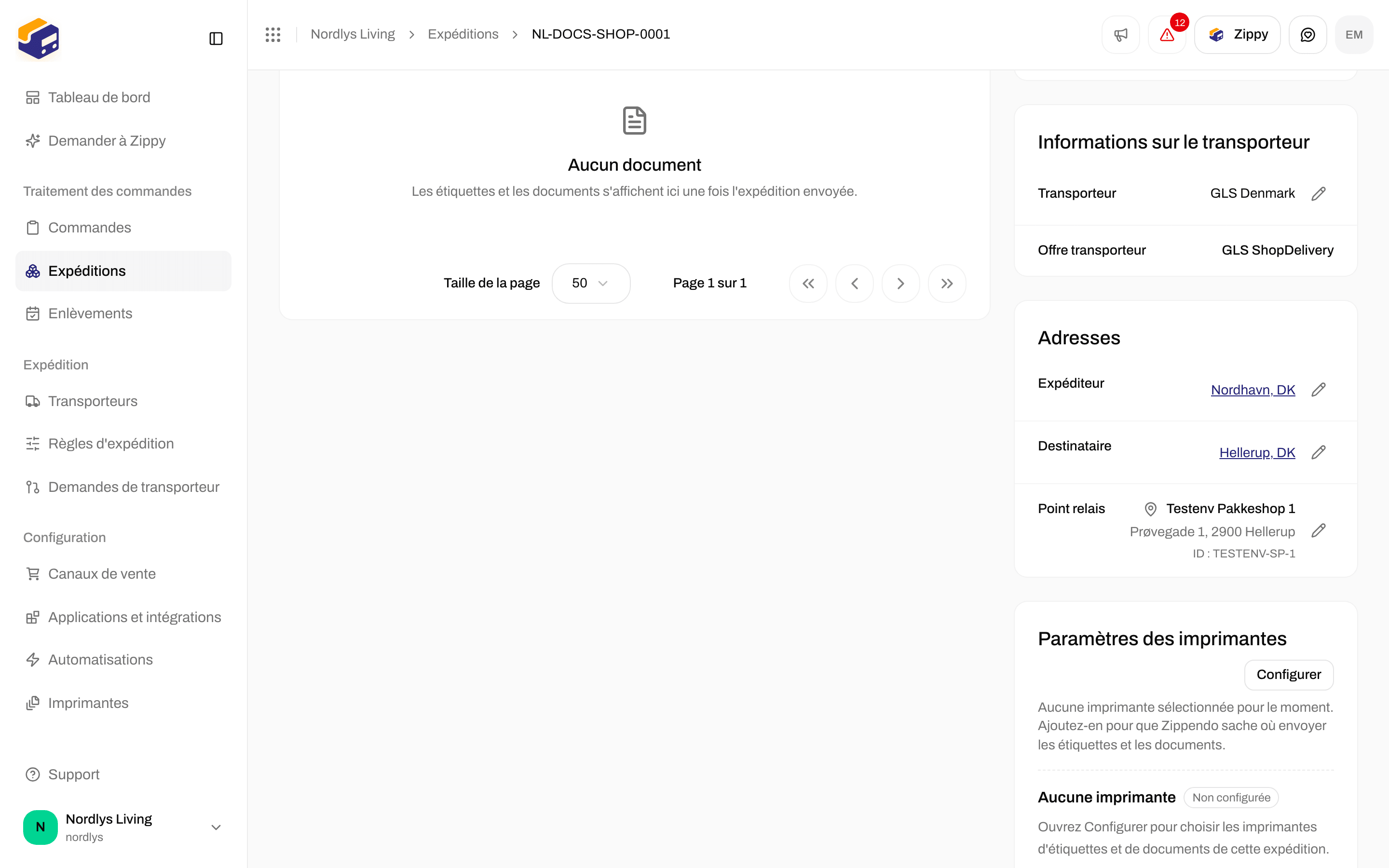The image size is (1389, 868).
Task: Open the chat support icon
Action: click(1307, 34)
